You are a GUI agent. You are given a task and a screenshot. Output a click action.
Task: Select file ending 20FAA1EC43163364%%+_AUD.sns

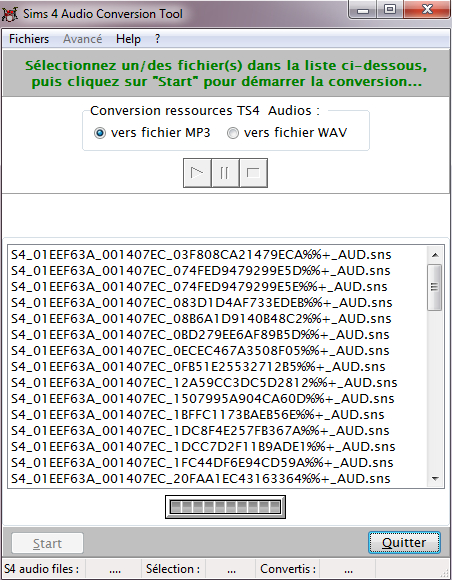point(218,479)
